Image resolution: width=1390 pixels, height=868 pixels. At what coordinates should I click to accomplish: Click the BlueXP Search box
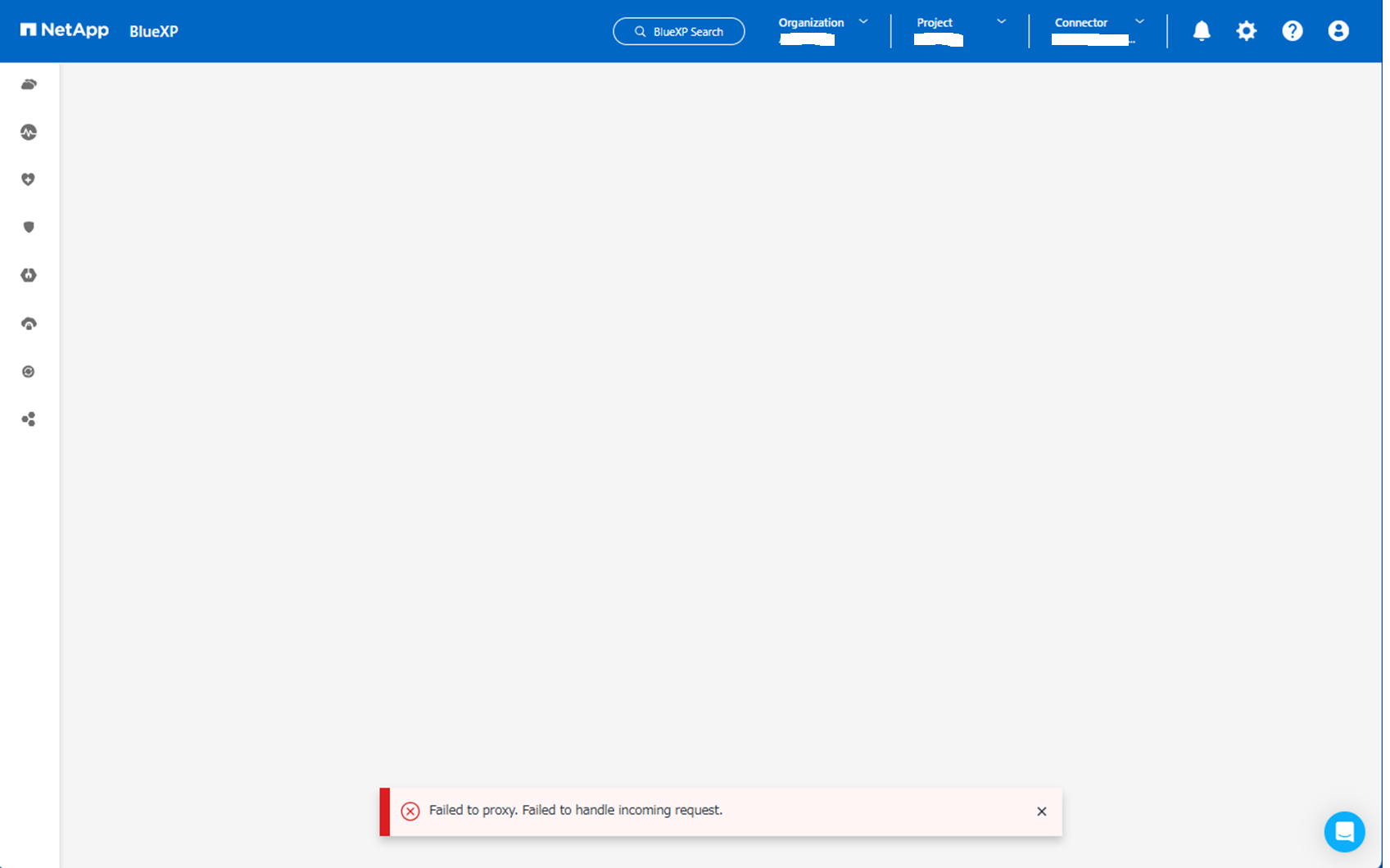pos(678,32)
